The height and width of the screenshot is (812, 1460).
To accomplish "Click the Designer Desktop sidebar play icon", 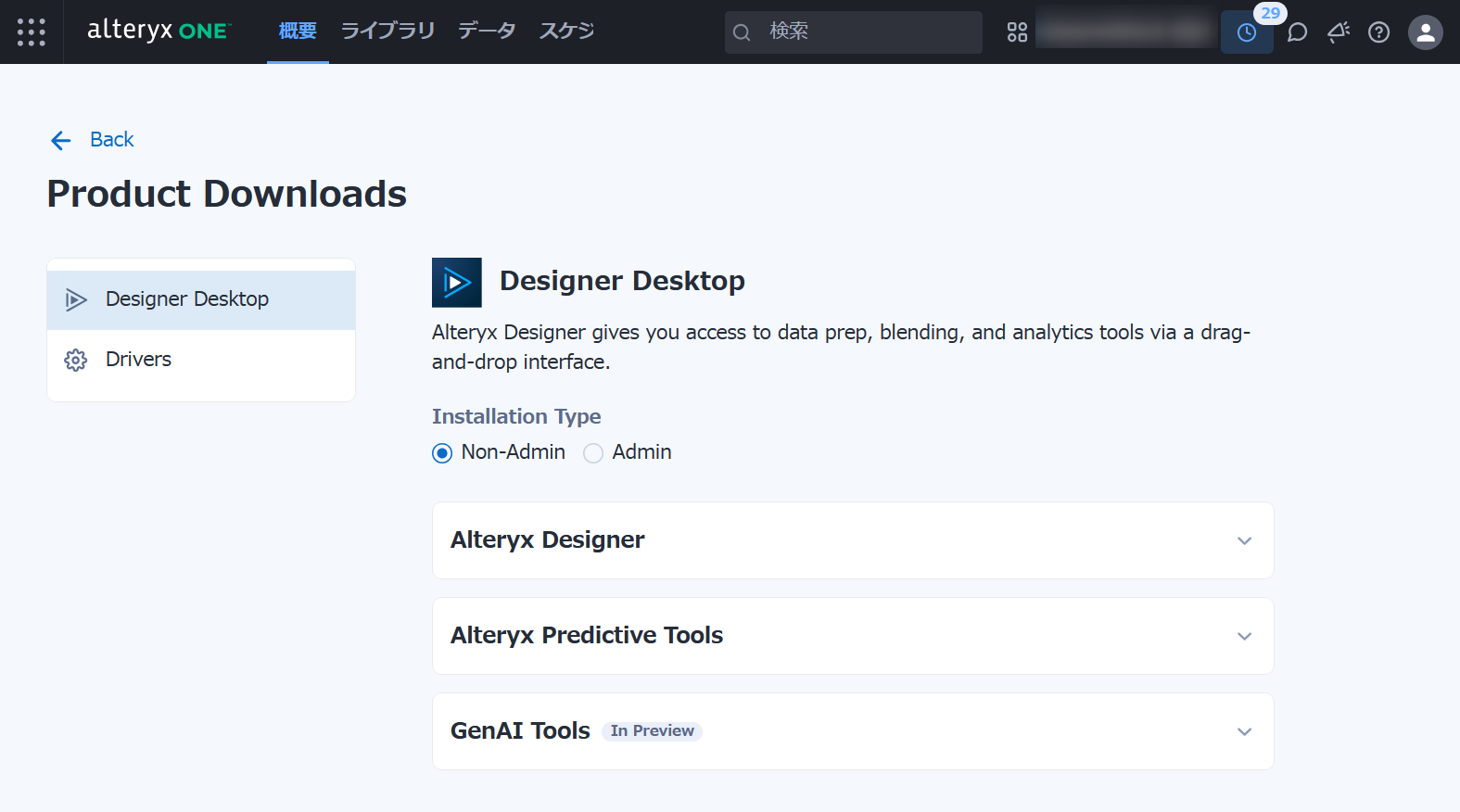I will [x=76, y=299].
